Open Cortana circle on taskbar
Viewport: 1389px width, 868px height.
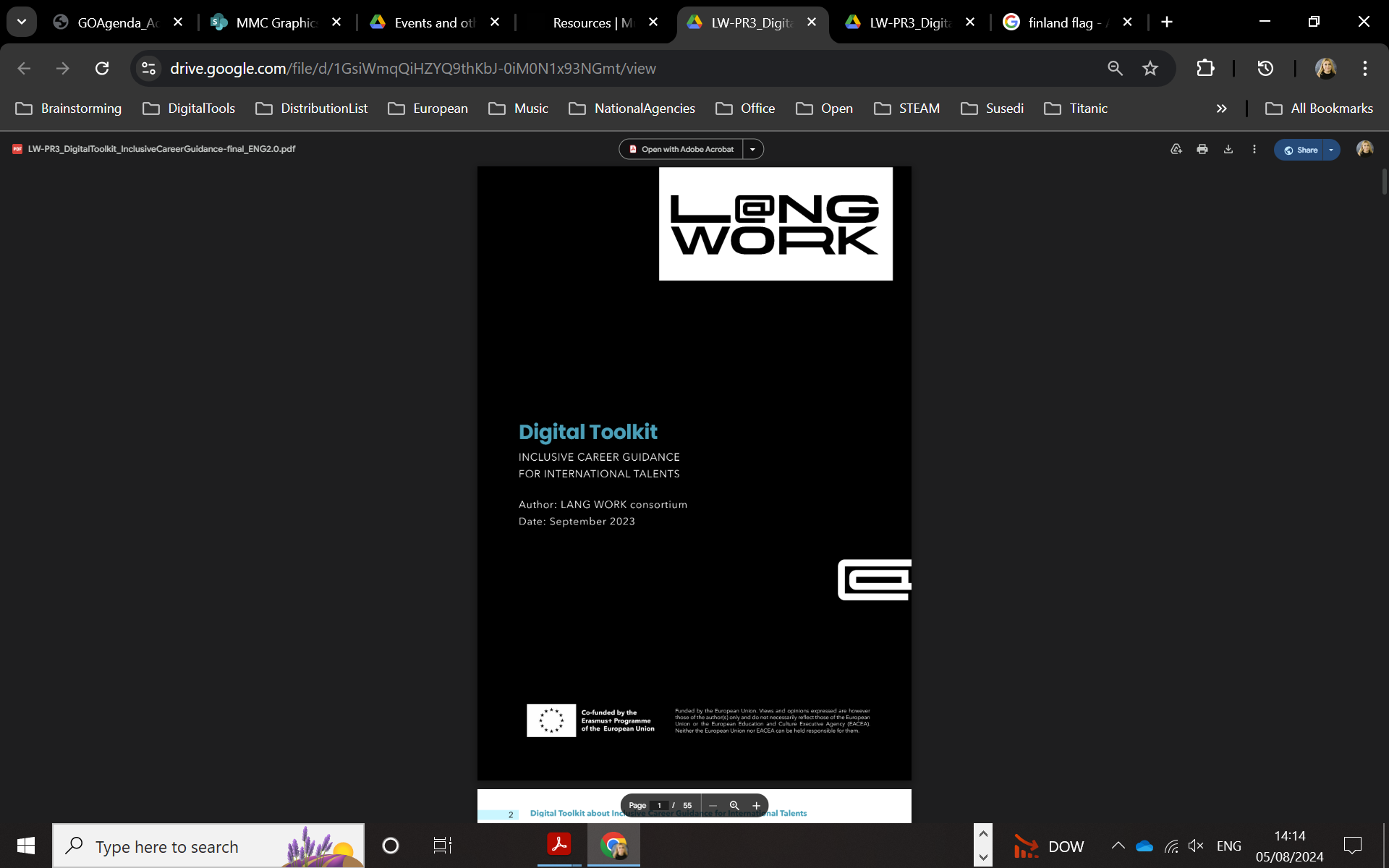click(x=391, y=846)
